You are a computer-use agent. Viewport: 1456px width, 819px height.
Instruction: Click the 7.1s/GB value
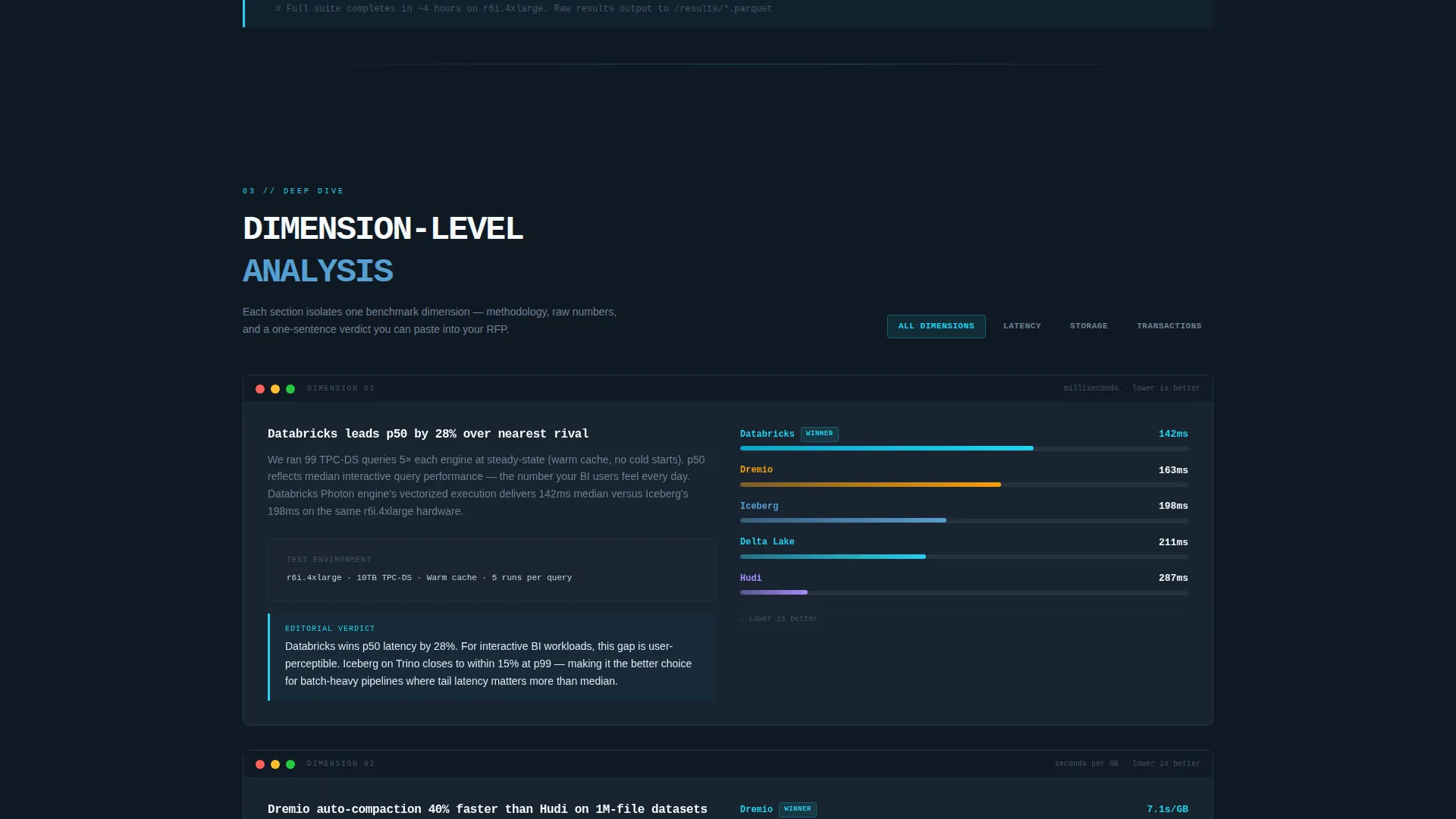1167,809
